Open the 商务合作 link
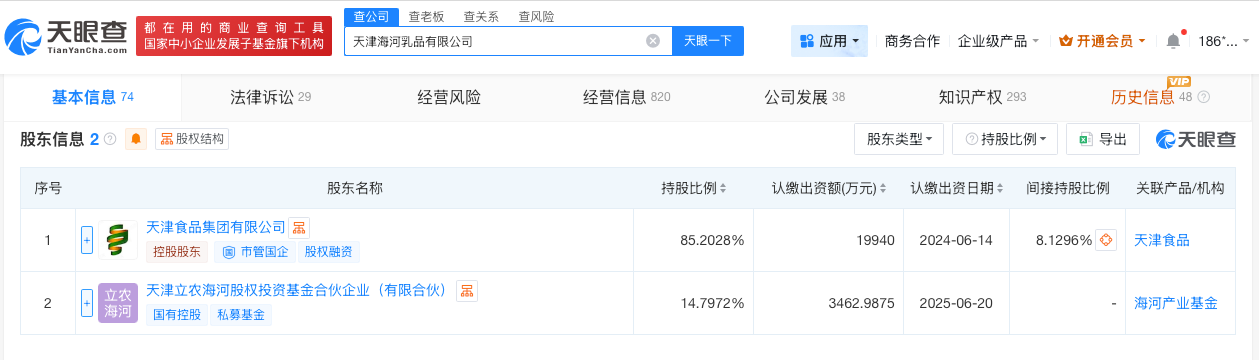 pyautogui.click(x=912, y=41)
